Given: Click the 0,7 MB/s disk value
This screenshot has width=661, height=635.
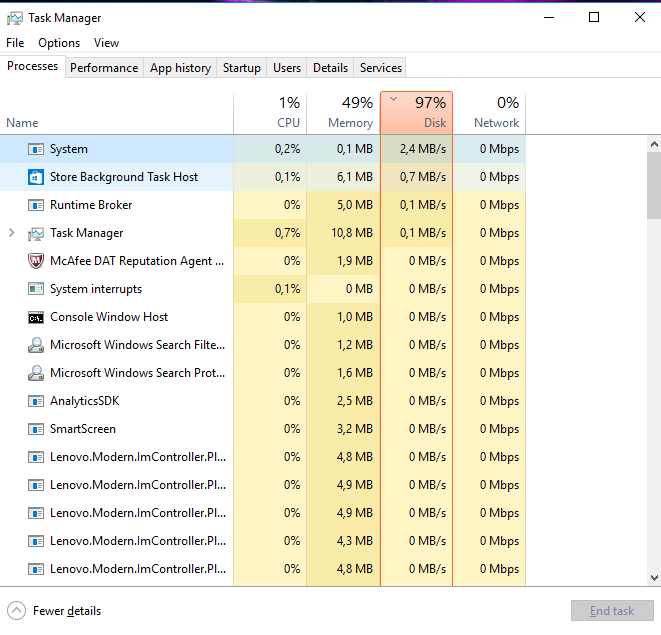Looking at the screenshot, I should (423, 177).
